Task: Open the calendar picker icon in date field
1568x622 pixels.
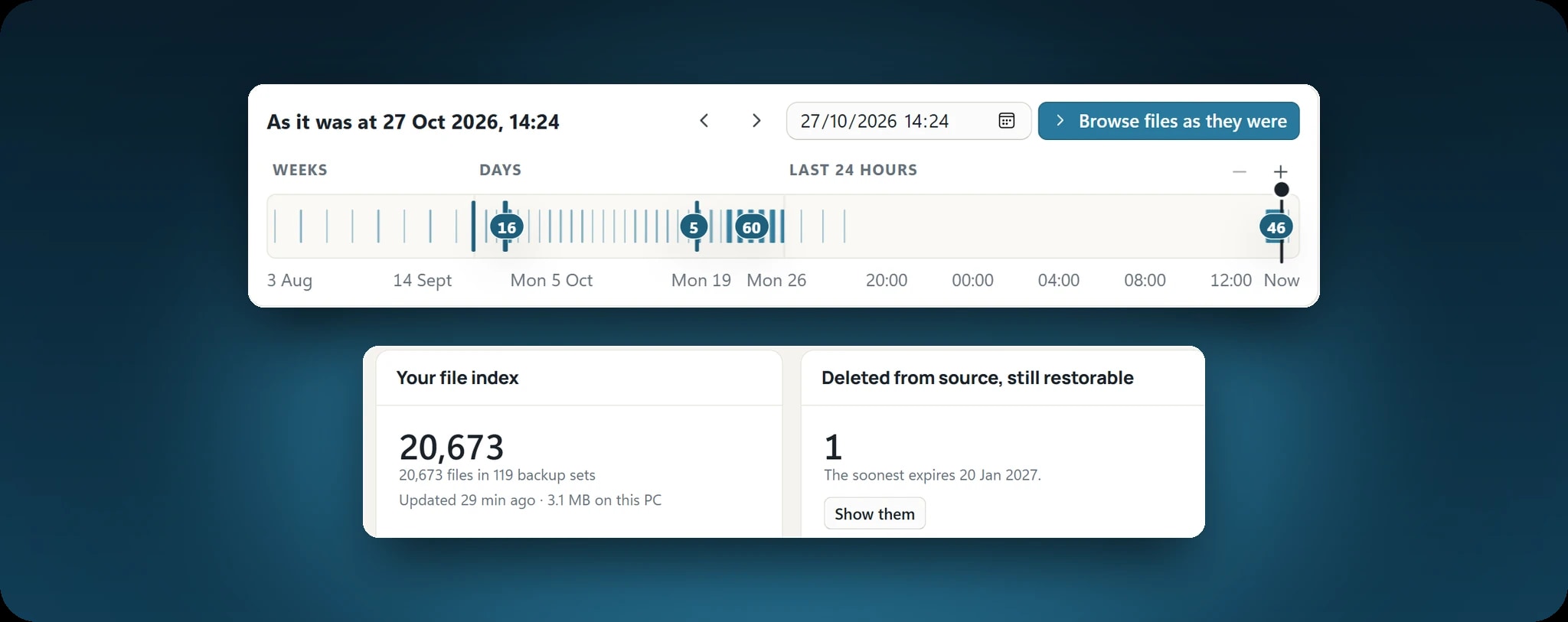Action: [1006, 121]
